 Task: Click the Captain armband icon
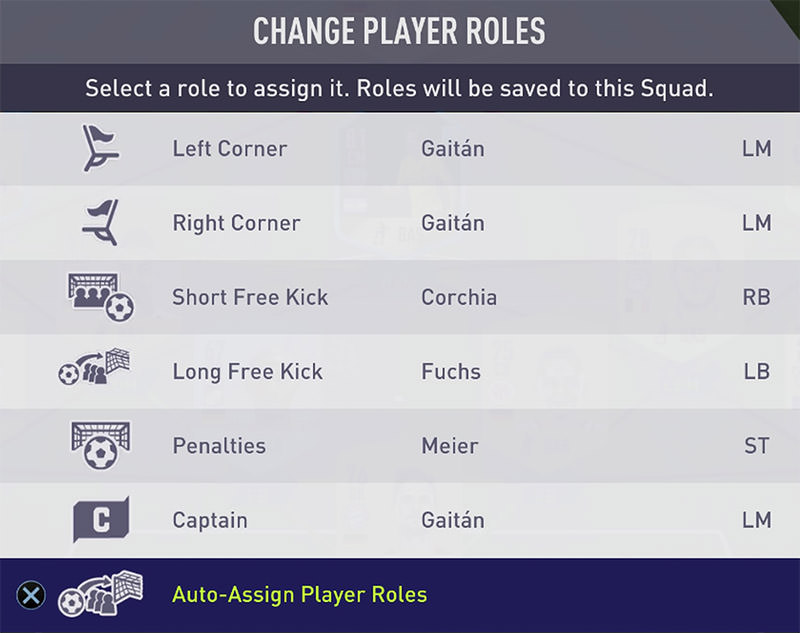(100, 520)
